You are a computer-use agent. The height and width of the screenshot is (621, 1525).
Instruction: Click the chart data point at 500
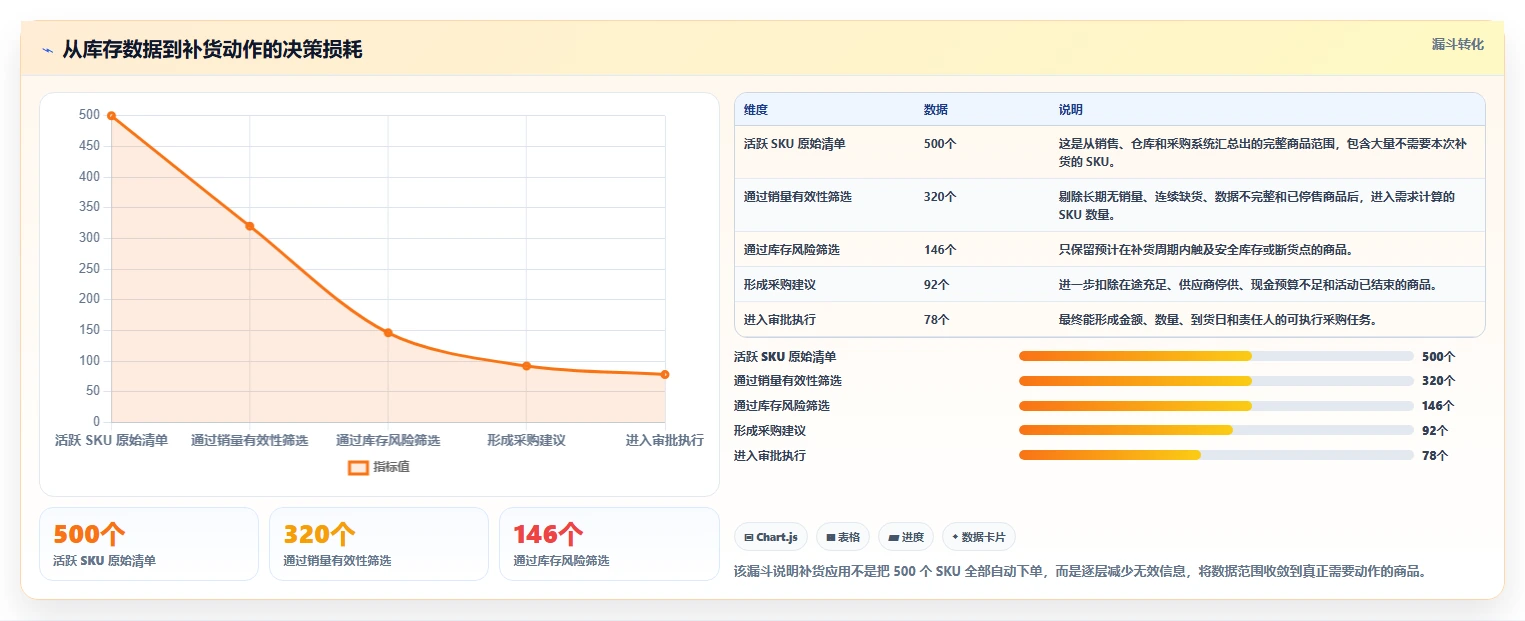coord(111,116)
